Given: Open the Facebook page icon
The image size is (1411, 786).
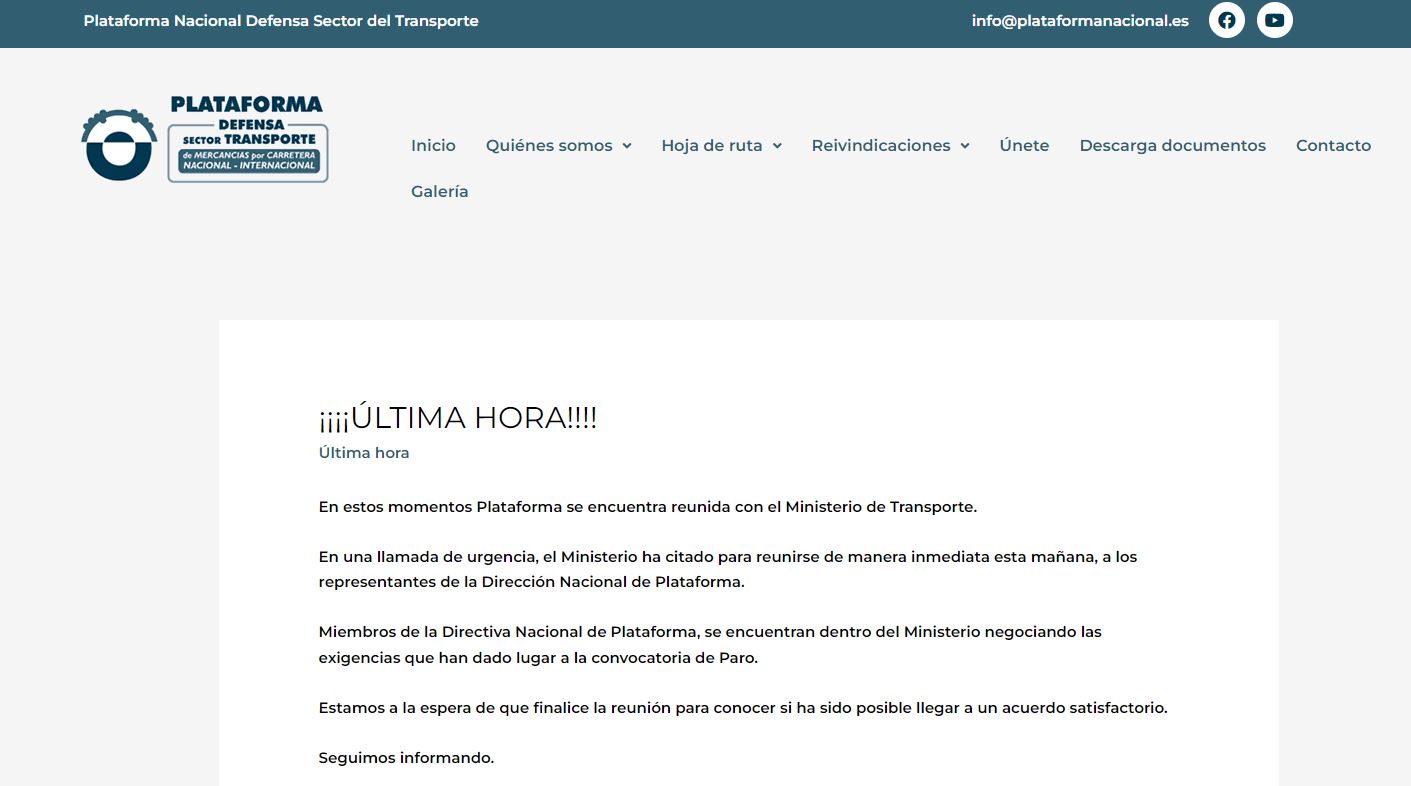Looking at the screenshot, I should coord(1226,20).
